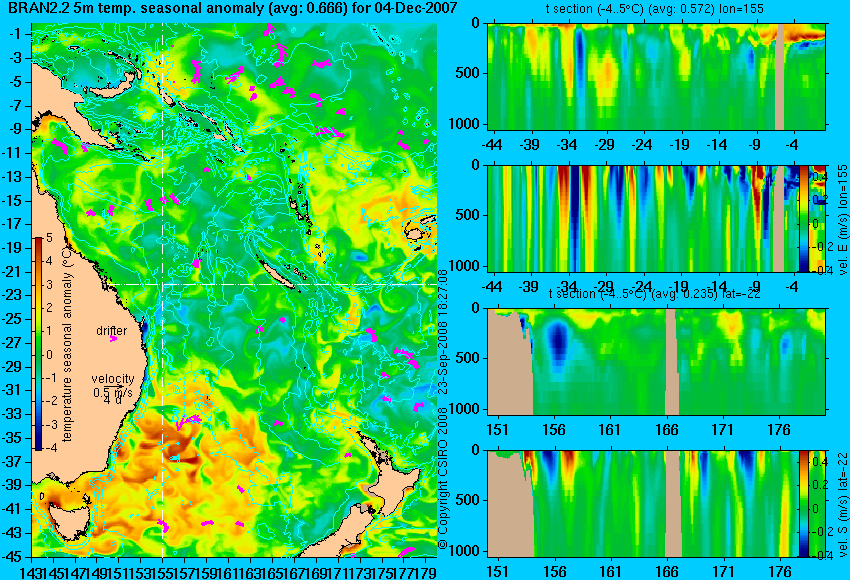Click the '166' longitude tick under the bottom velocity panel

coord(667,571)
